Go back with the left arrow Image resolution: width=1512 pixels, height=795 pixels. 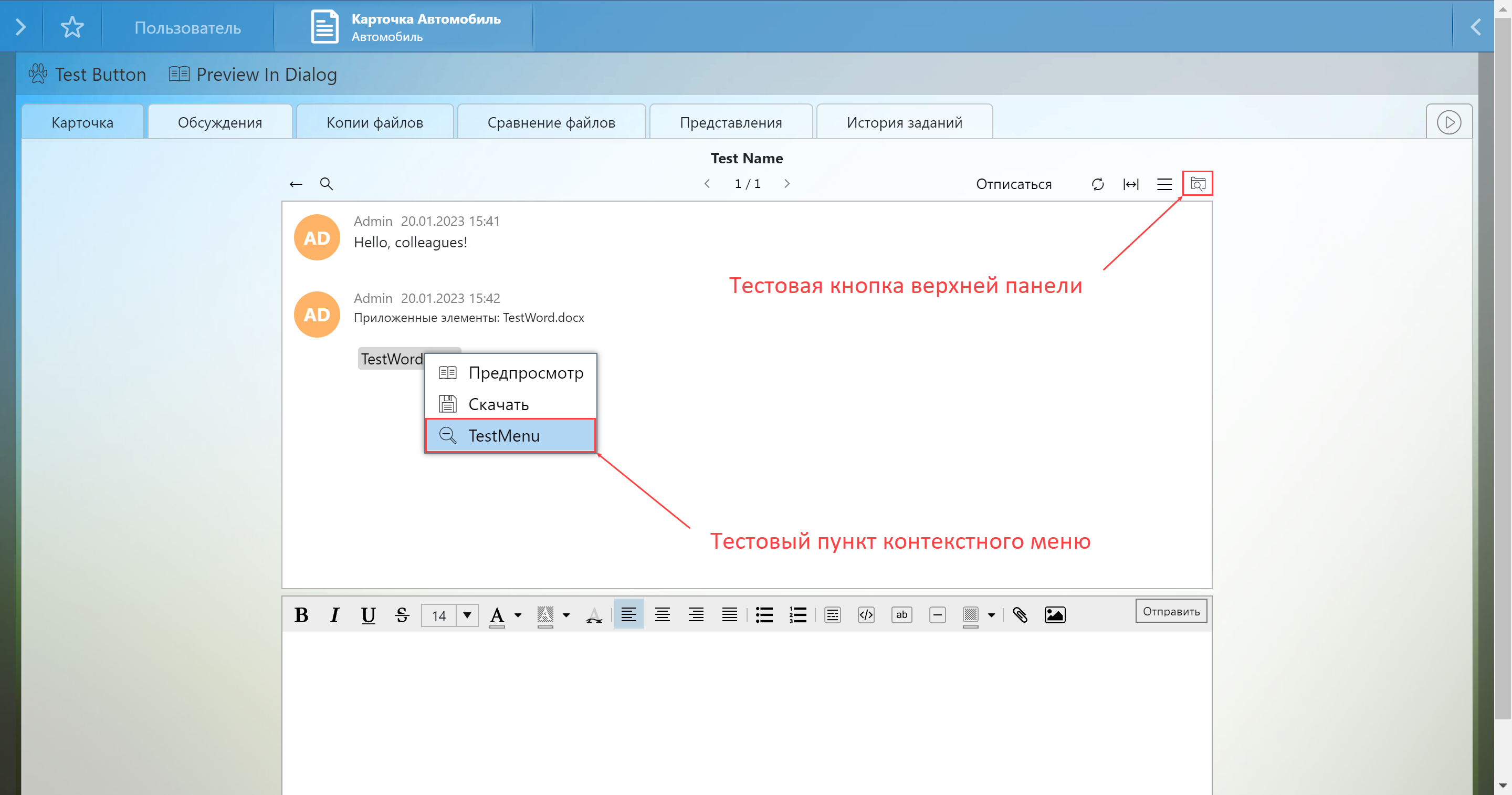pos(296,184)
